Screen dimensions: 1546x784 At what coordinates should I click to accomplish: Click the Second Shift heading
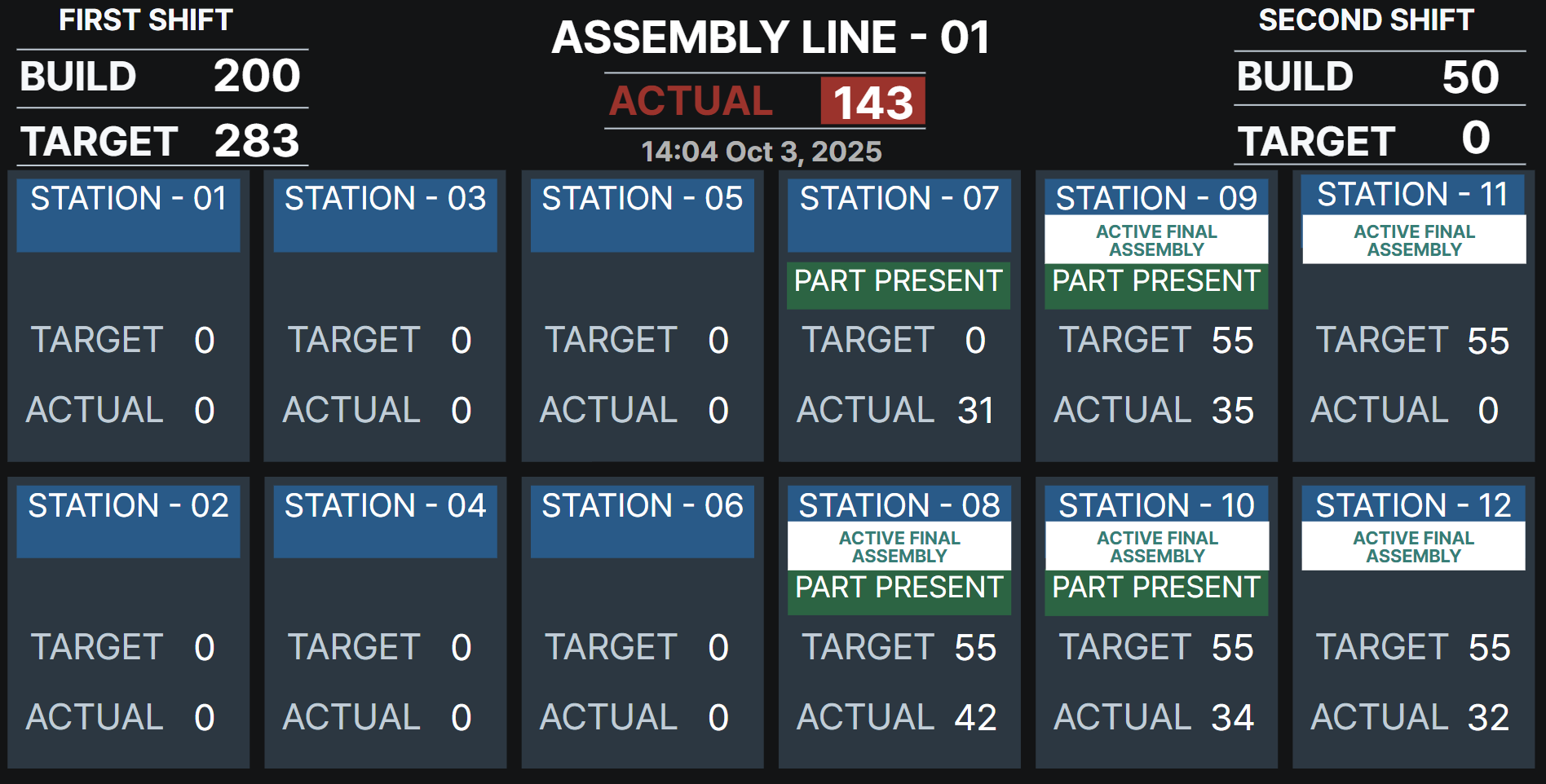coord(1366,20)
